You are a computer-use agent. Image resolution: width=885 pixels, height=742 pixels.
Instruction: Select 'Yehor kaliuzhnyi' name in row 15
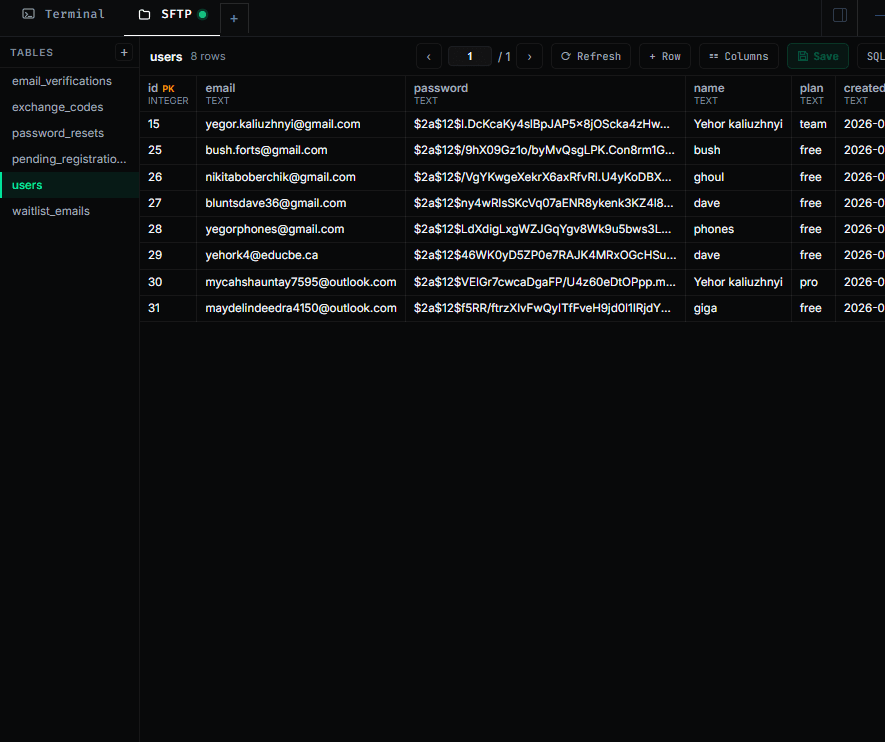coord(738,124)
